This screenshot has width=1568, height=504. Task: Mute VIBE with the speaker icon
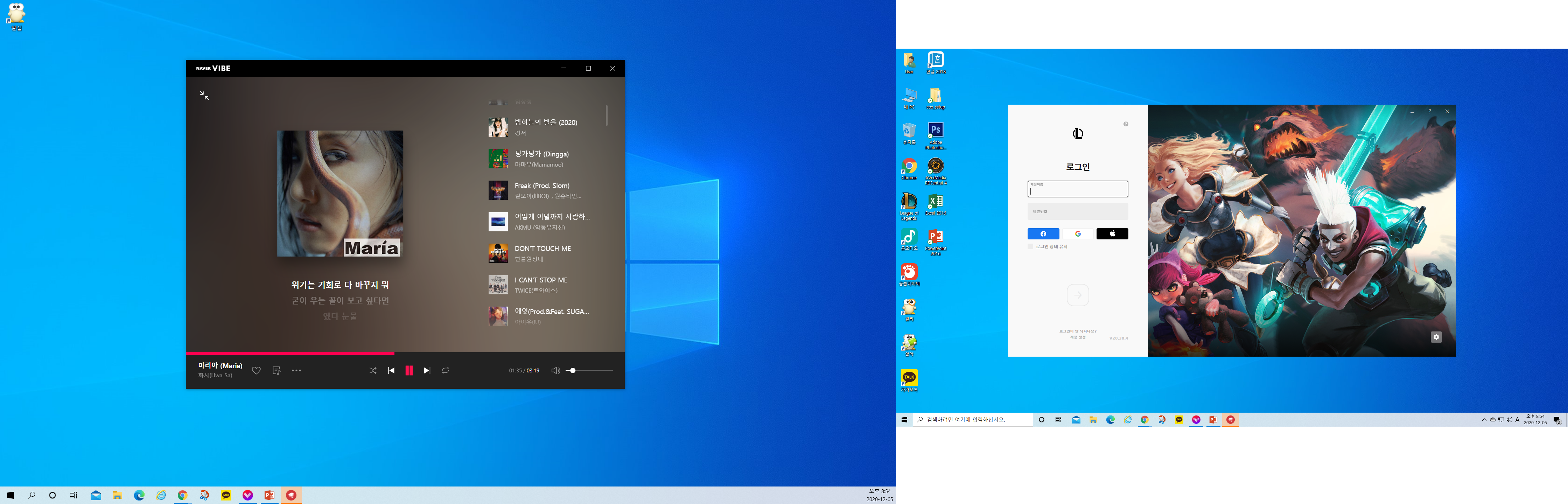pos(555,371)
